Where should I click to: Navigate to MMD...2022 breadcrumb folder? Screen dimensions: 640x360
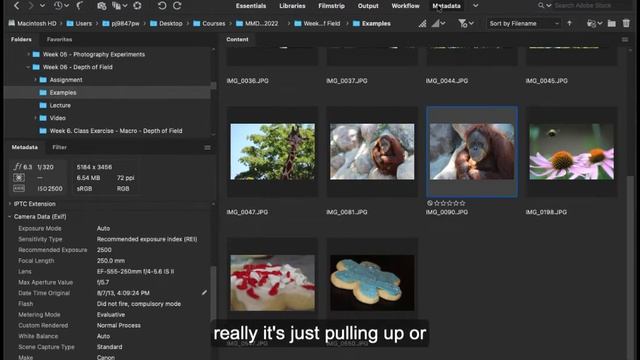[257, 23]
